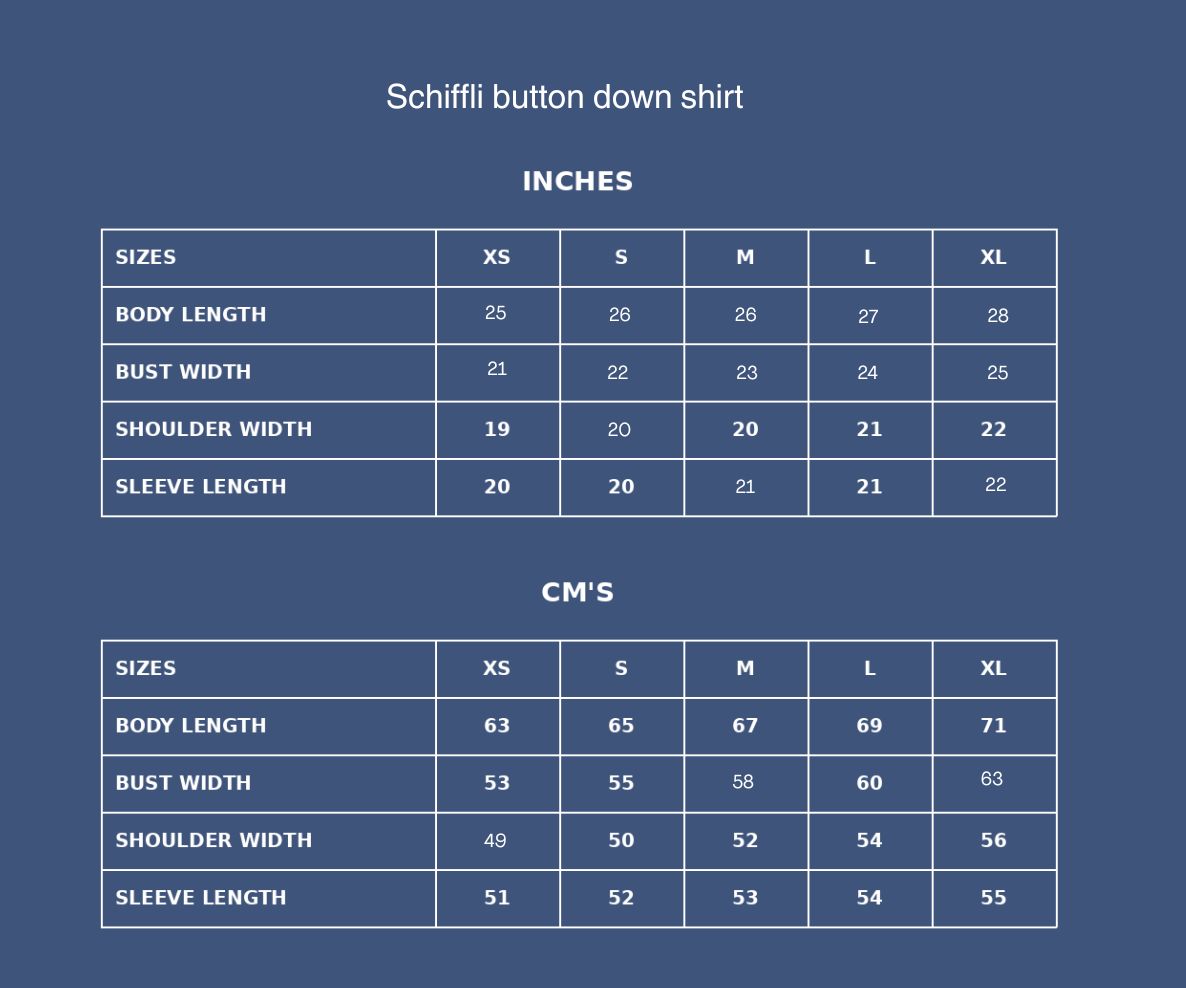This screenshot has height=988, width=1186.
Task: Click XS shoulder width value 19 in inches
Action: (497, 429)
